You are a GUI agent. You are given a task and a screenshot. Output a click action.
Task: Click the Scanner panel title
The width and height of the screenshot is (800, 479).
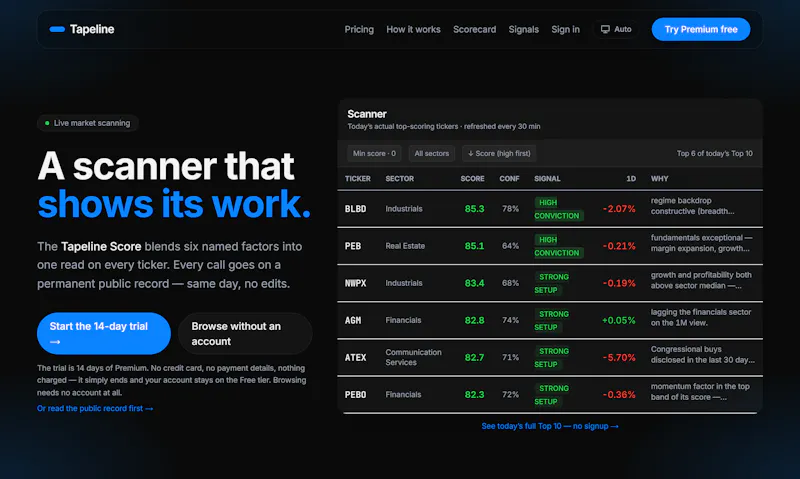click(x=367, y=114)
